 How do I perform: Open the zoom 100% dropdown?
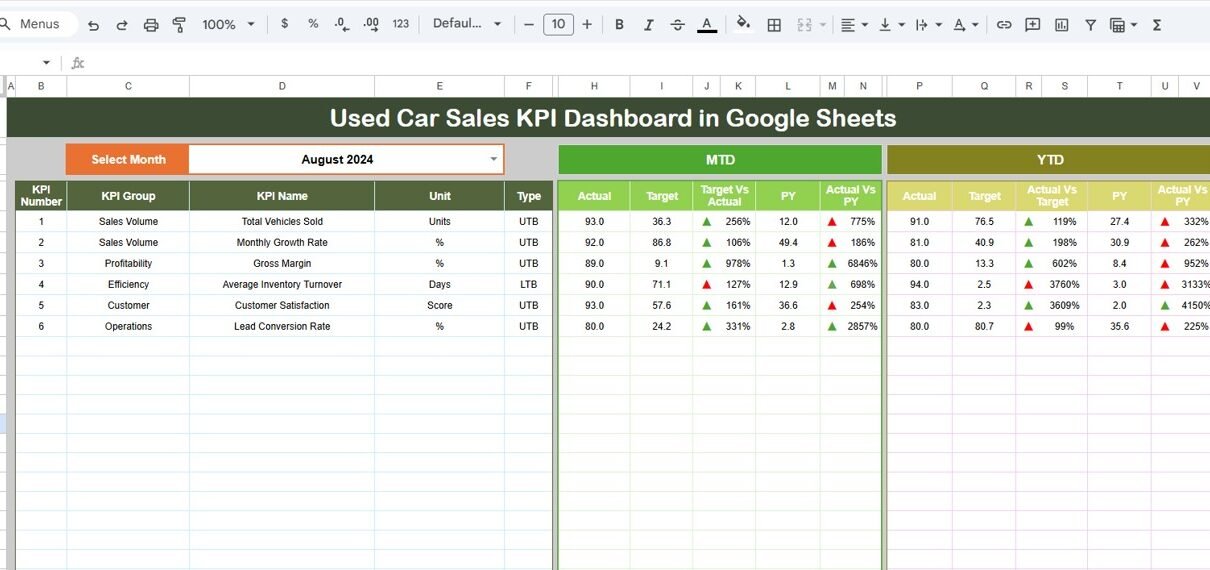[228, 25]
